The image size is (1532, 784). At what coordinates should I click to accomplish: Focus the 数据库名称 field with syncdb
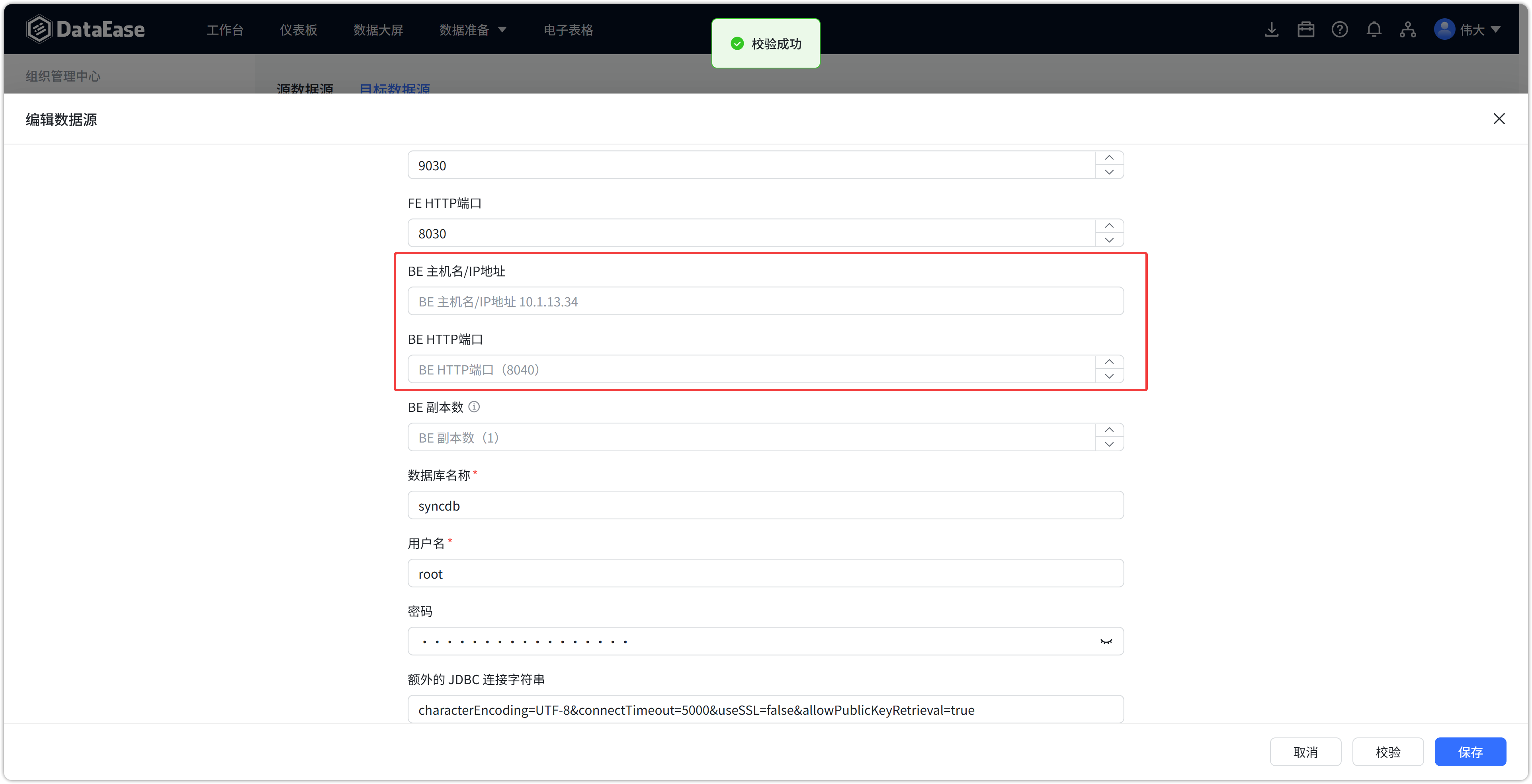[x=766, y=505]
